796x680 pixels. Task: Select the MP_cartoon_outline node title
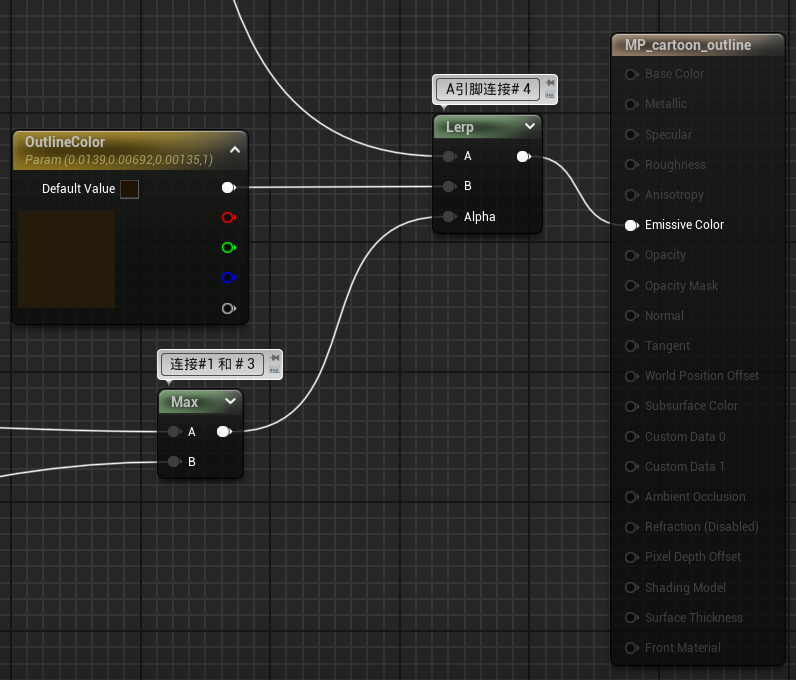(687, 44)
